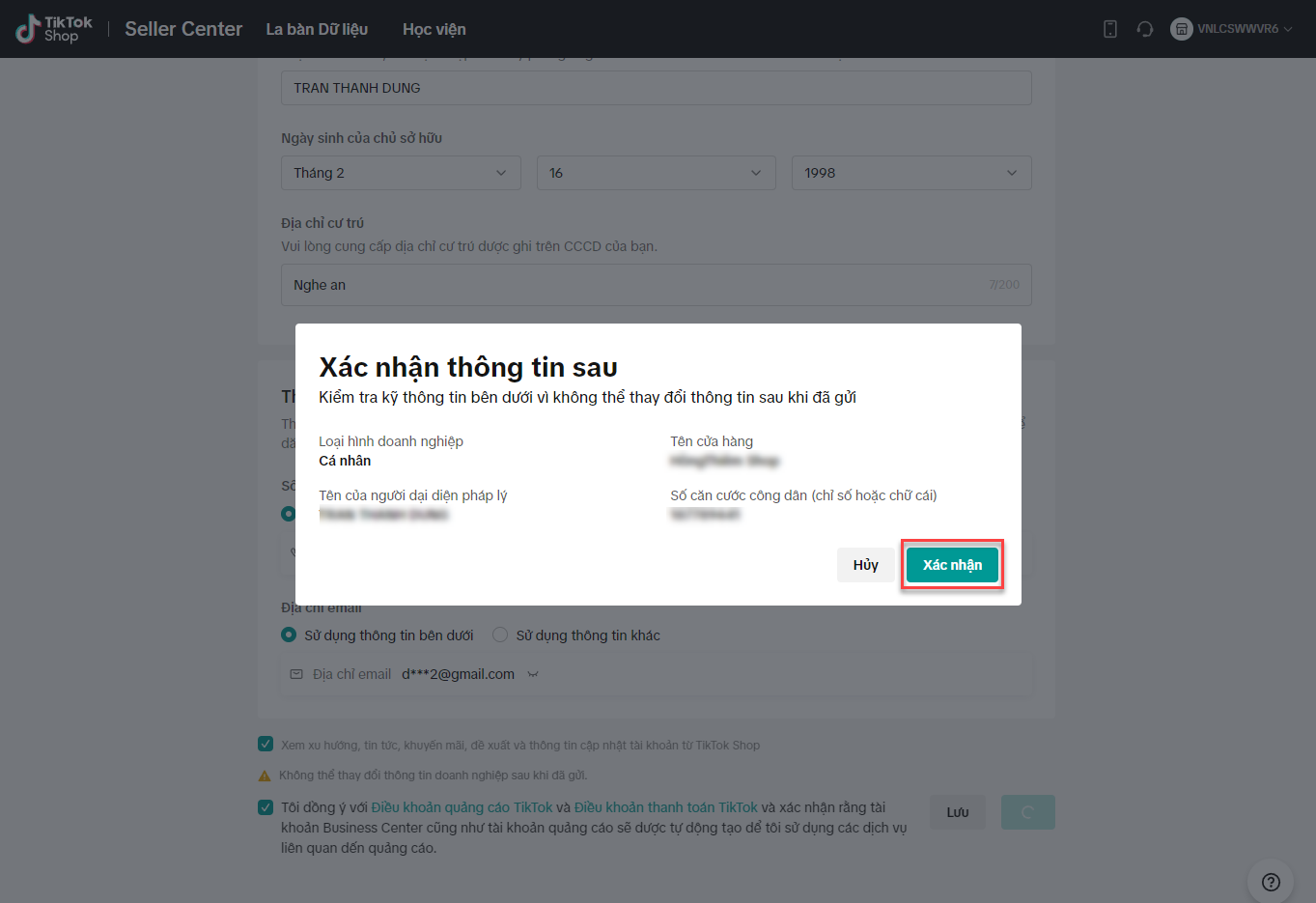The height and width of the screenshot is (903, 1316).
Task: Cancel the dialog with 'Hủy'
Action: 865,565
